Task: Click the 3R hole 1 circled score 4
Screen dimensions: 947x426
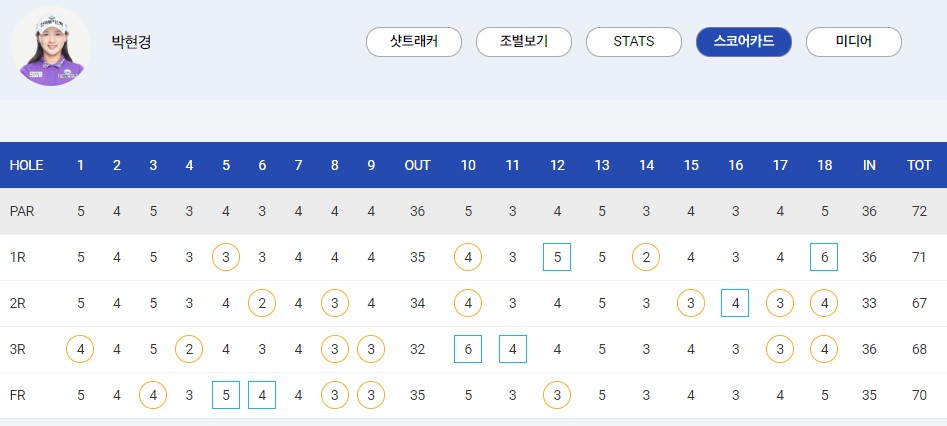Action: tap(80, 349)
